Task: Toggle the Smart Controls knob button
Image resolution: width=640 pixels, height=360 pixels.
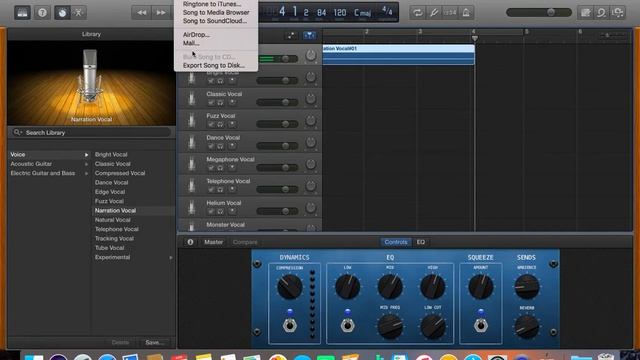Action: point(62,13)
